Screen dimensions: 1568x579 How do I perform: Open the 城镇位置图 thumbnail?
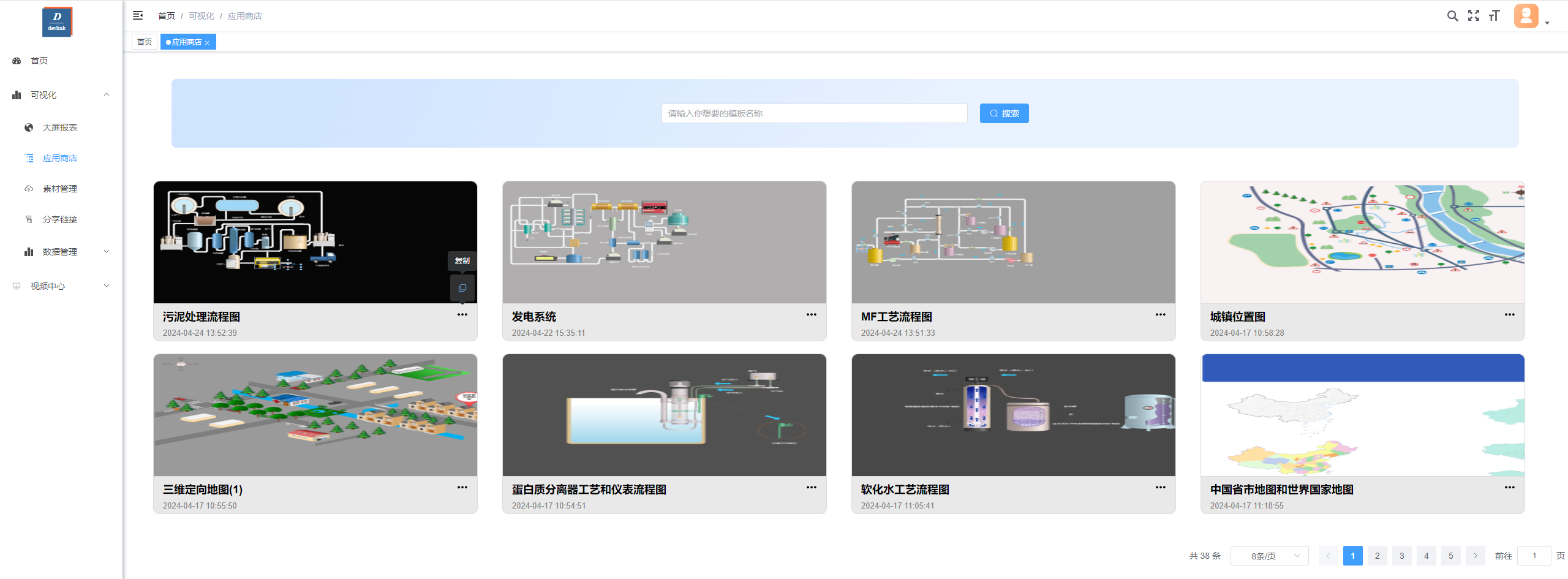point(1363,242)
